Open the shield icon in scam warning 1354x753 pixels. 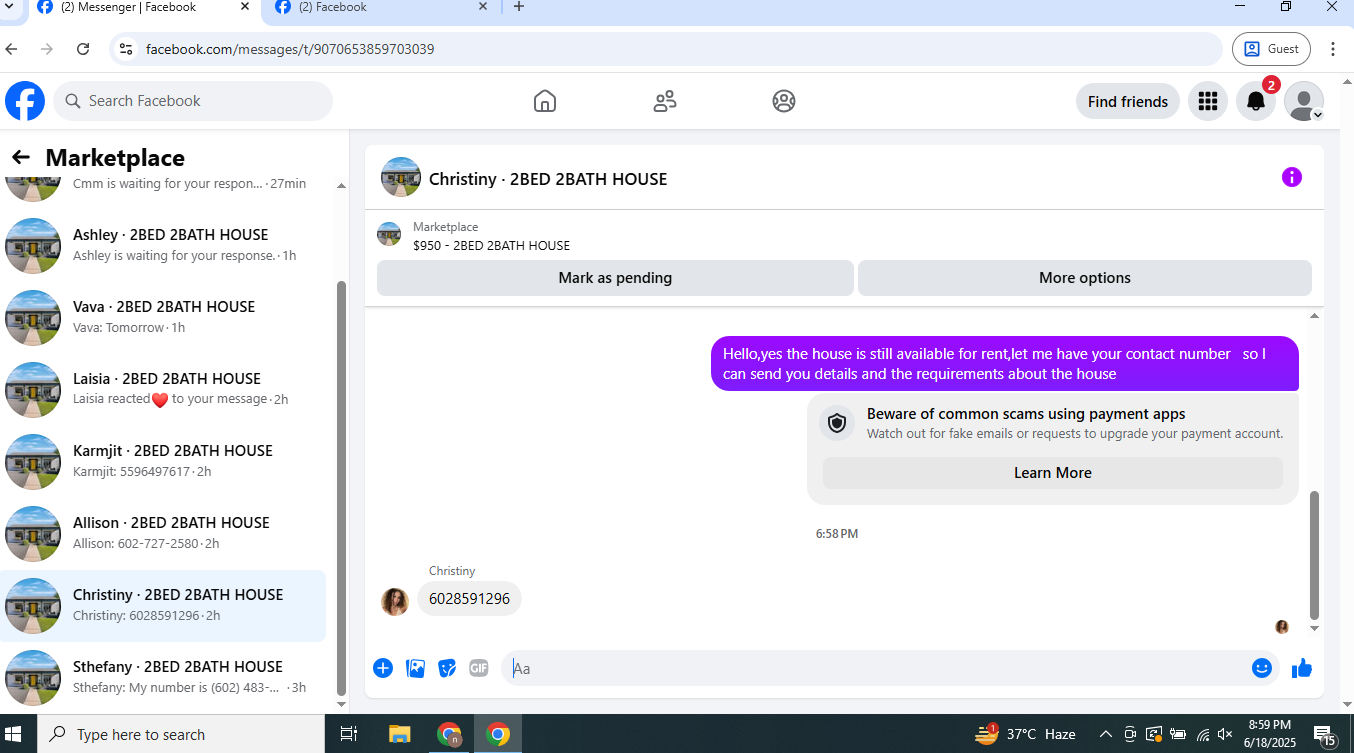click(838, 423)
